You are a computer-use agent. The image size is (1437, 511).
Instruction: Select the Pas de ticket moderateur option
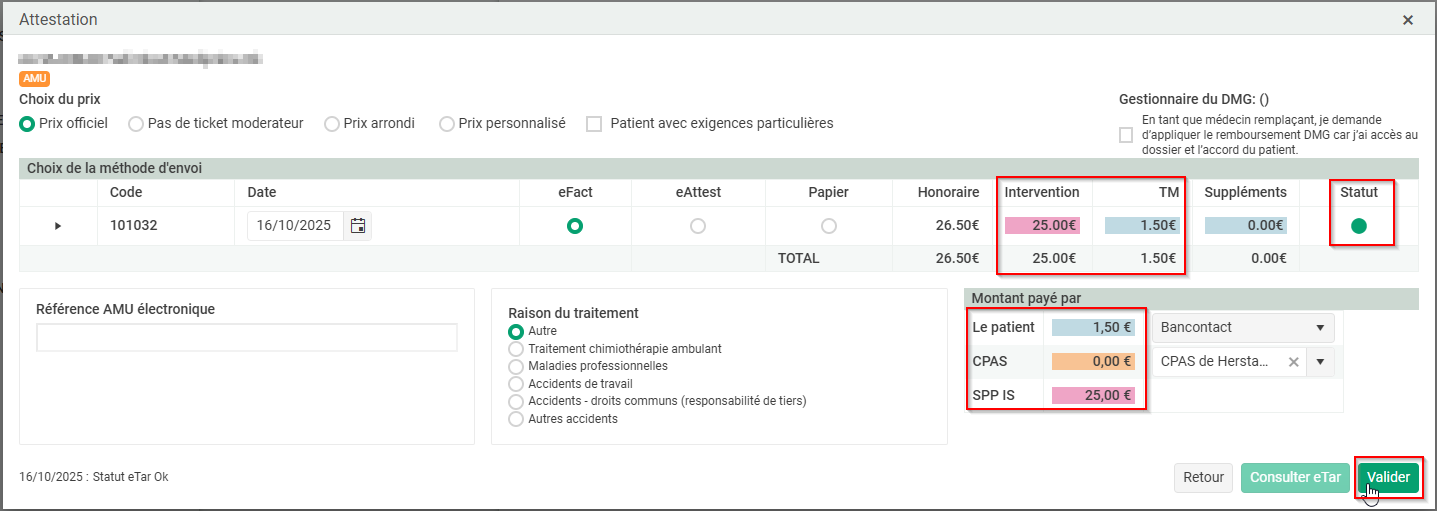pos(136,124)
